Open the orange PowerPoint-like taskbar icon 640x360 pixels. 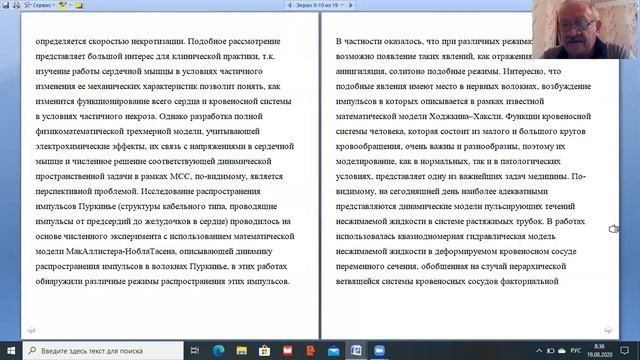311,351
